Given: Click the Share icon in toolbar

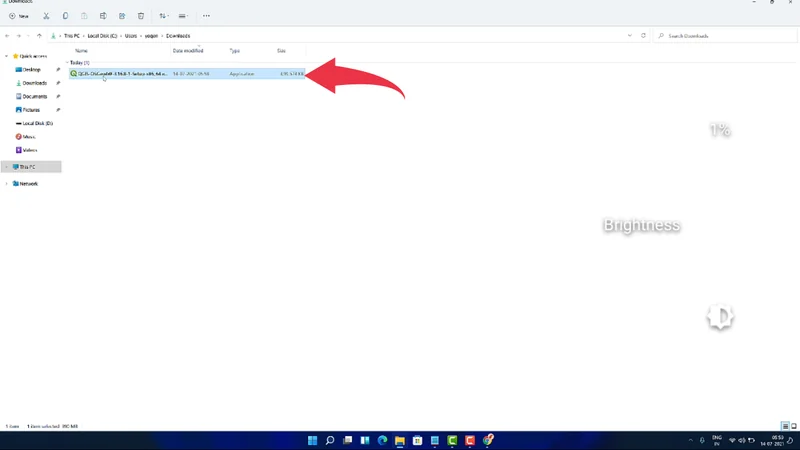Looking at the screenshot, I should pos(122,16).
